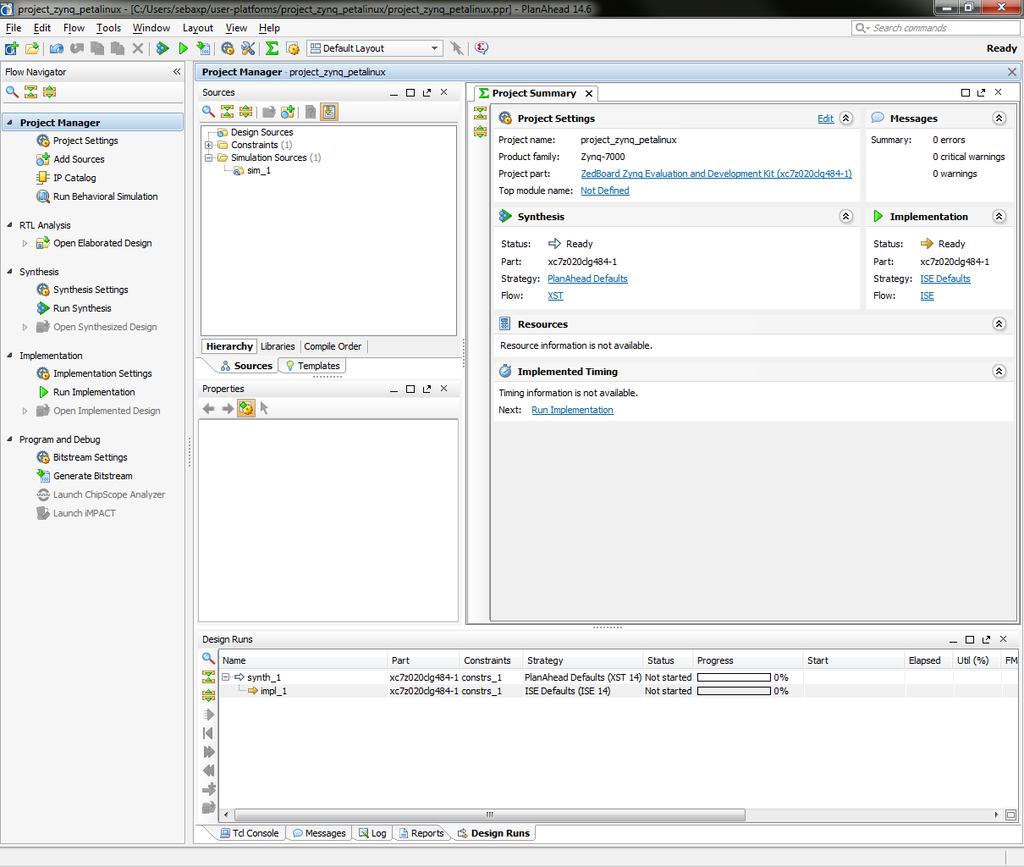Click the back arrow in Properties panel
The width and height of the screenshot is (1024, 867).
coord(208,409)
